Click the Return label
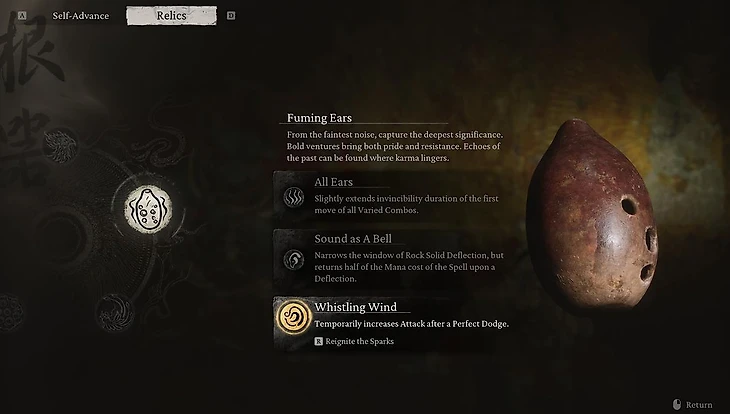Viewport: 730px width, 414px height. click(x=699, y=405)
